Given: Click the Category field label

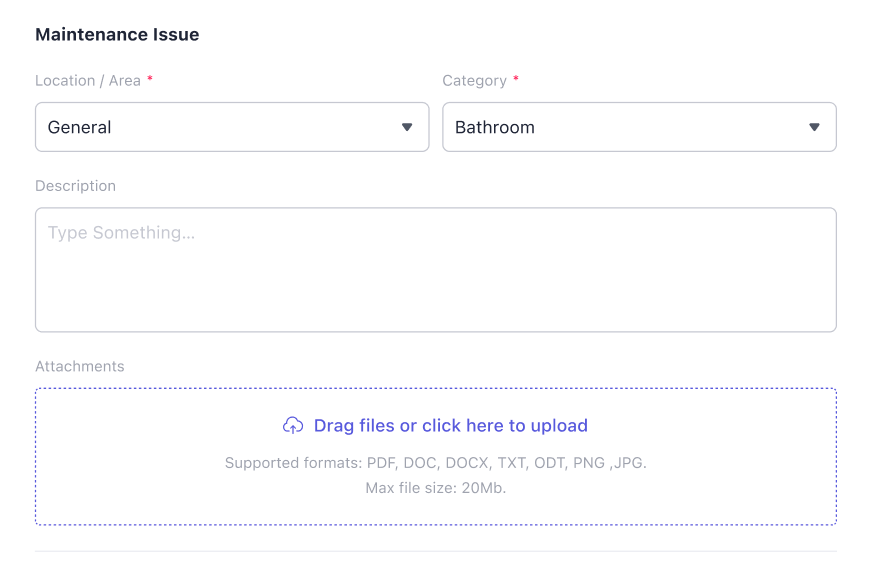Looking at the screenshot, I should [474, 80].
